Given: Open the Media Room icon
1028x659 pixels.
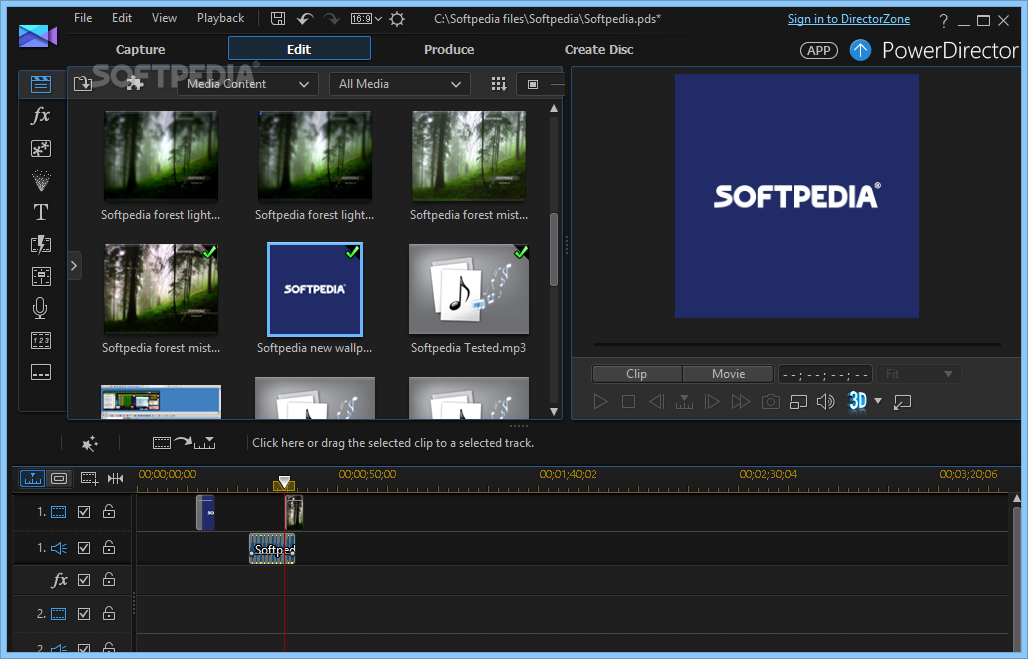Looking at the screenshot, I should [41, 84].
